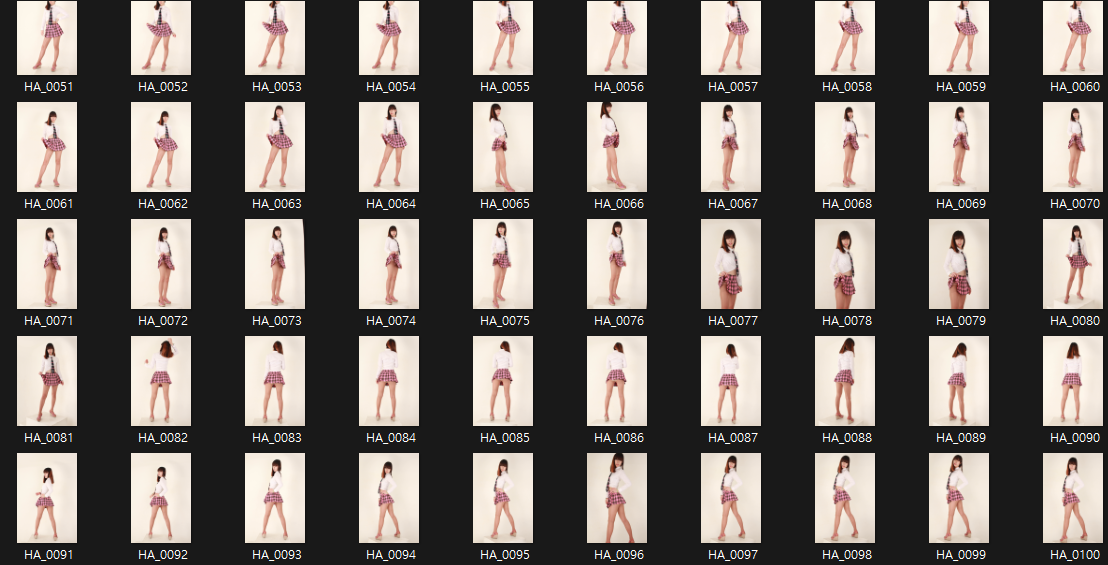
Task: Click file name label HA_0062
Action: [163, 204]
